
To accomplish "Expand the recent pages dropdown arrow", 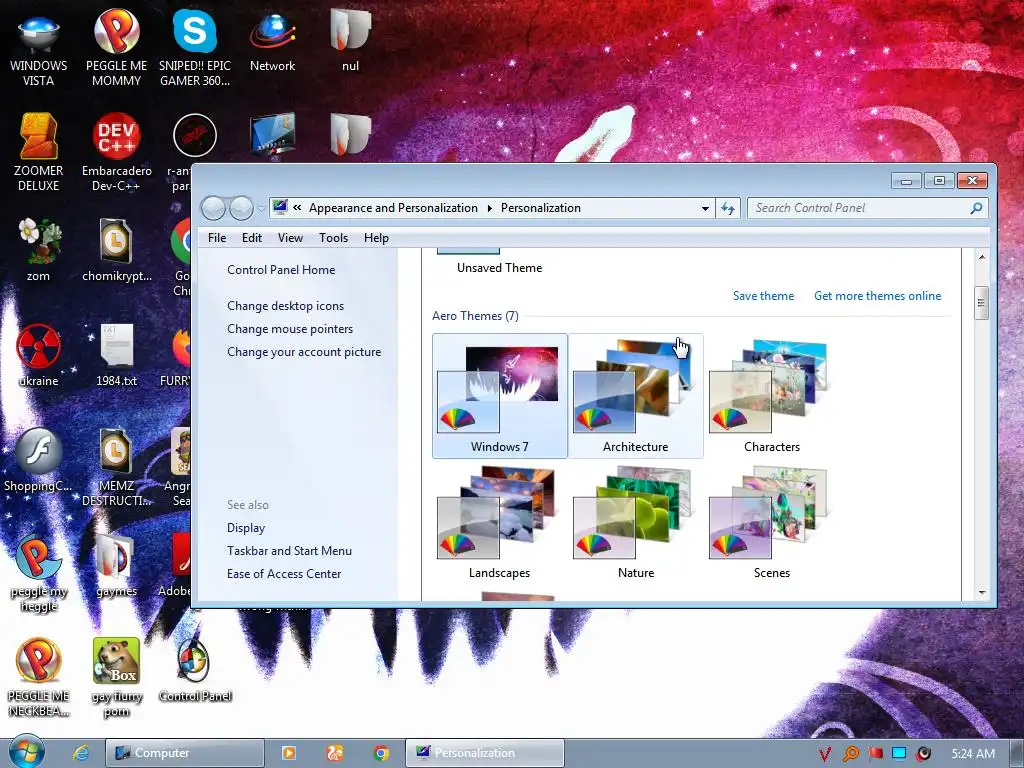I will 261,209.
